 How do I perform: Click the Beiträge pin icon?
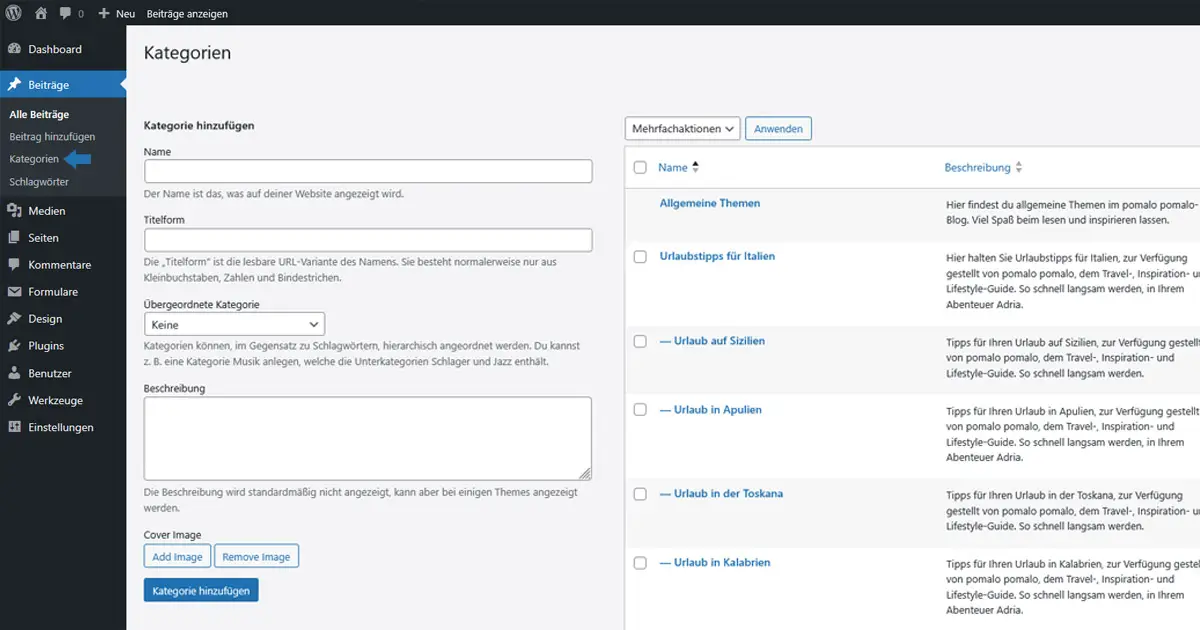14,85
